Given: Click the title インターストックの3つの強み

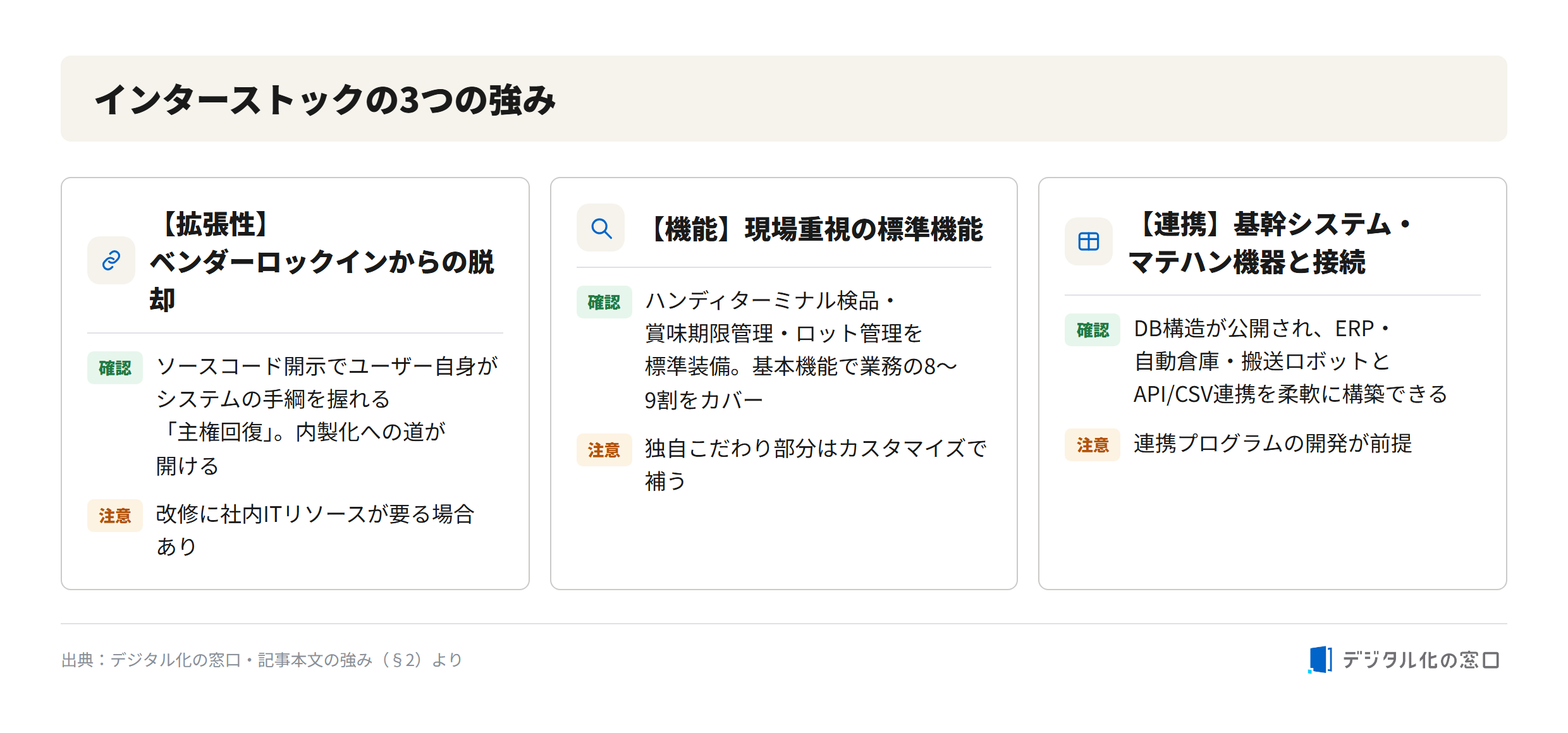Looking at the screenshot, I should pos(325,100).
